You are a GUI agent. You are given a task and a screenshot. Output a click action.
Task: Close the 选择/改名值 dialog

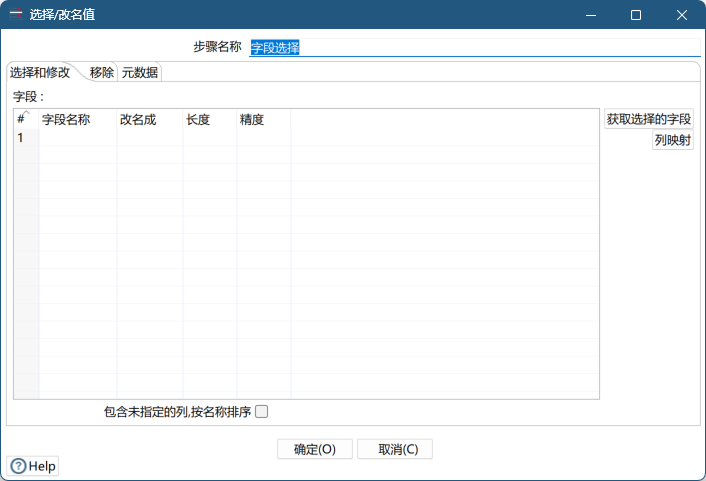682,15
